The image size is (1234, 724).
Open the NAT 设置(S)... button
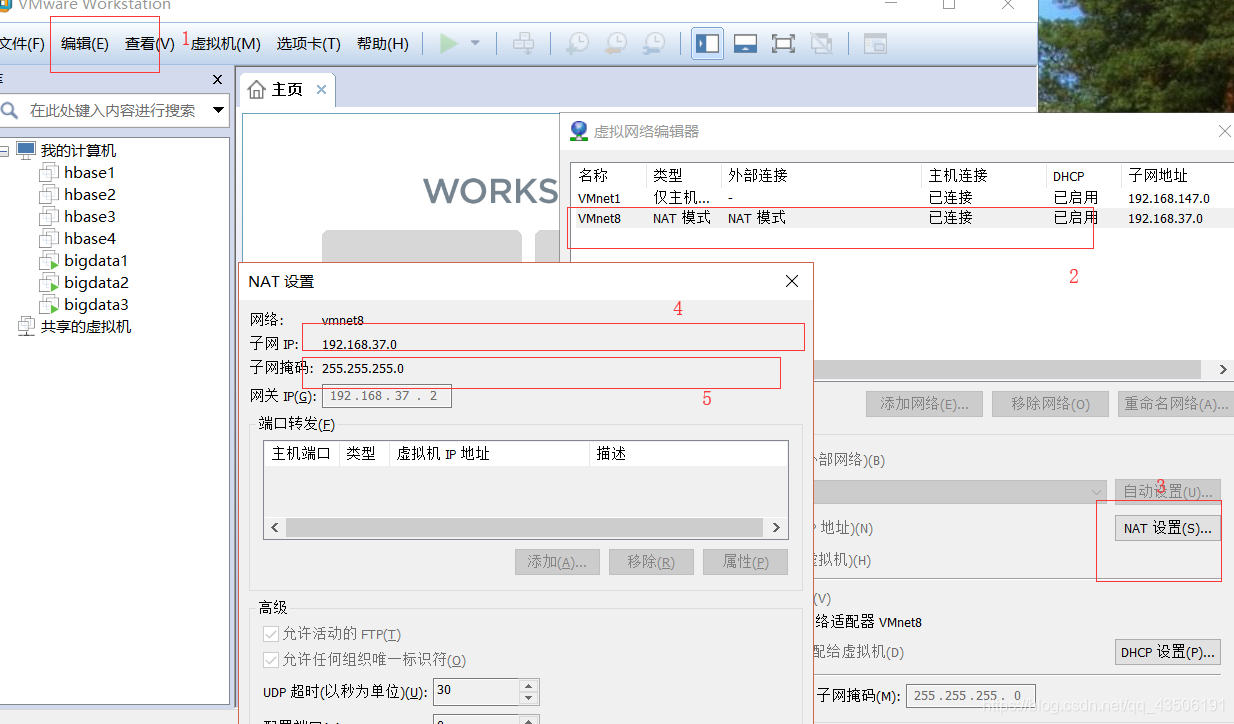1167,528
